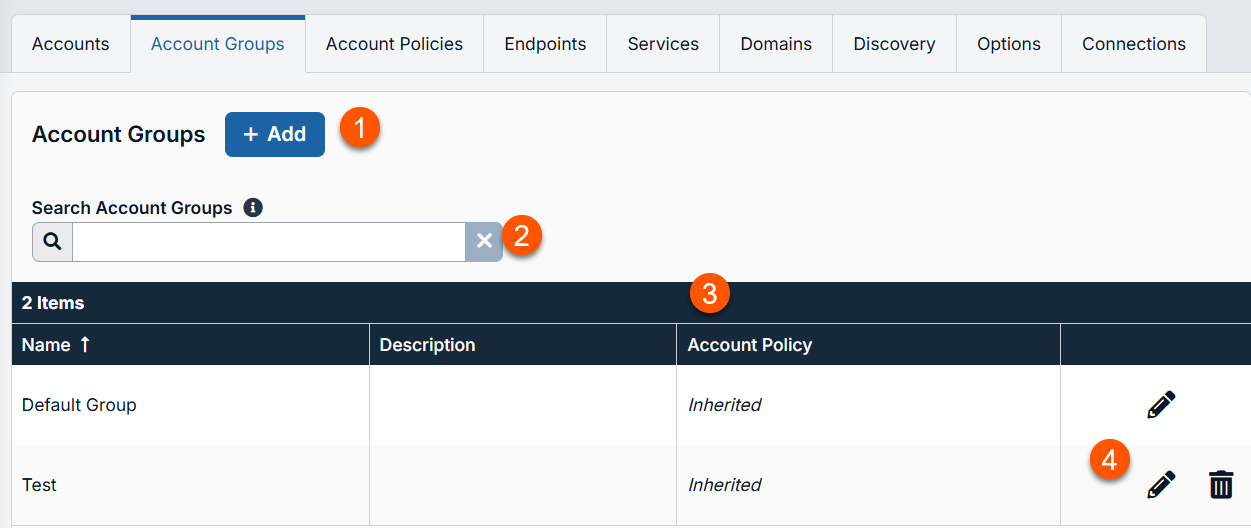
Task: Click the Add account group button
Action: (275, 135)
